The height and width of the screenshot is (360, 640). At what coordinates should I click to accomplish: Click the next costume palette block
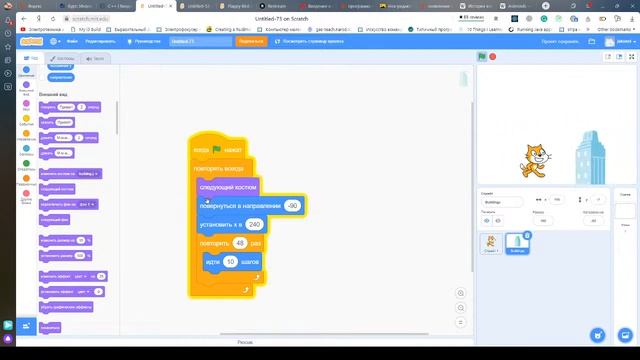point(57,189)
